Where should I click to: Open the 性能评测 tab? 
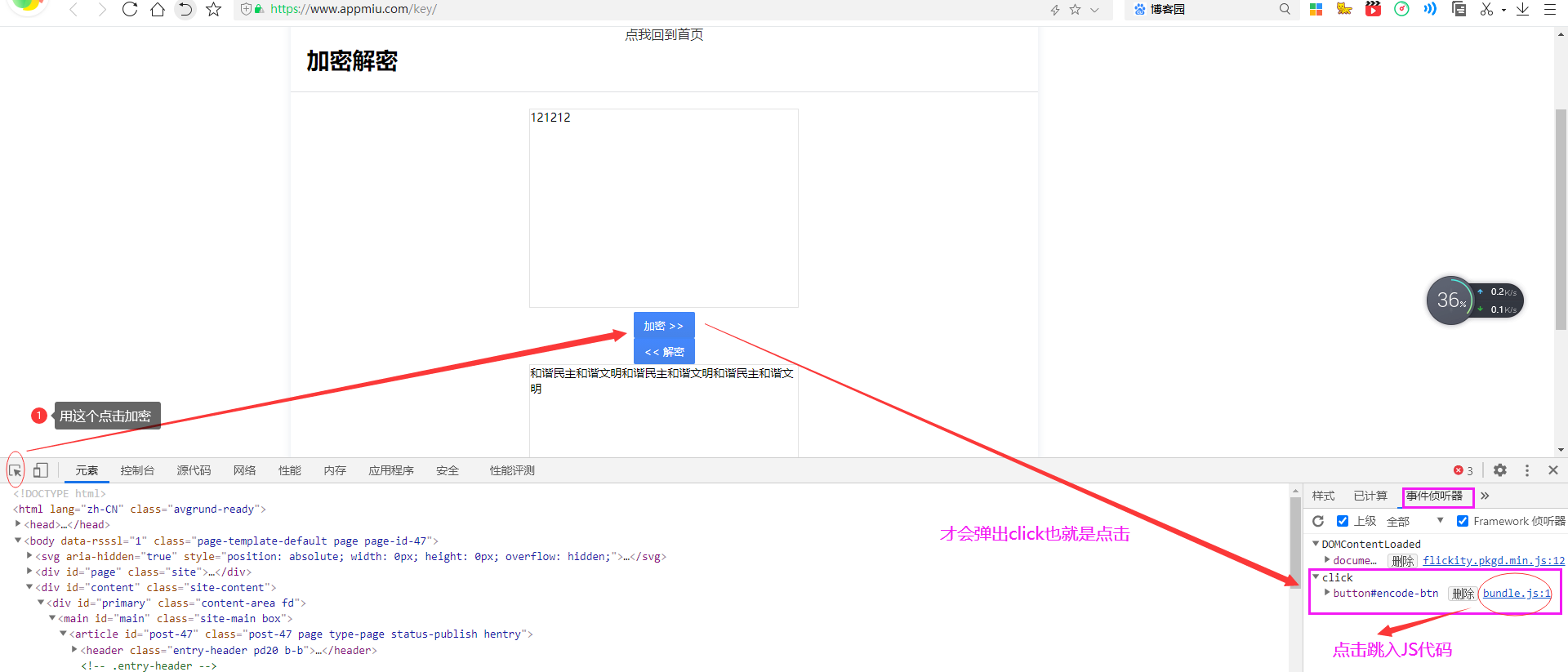(x=512, y=470)
